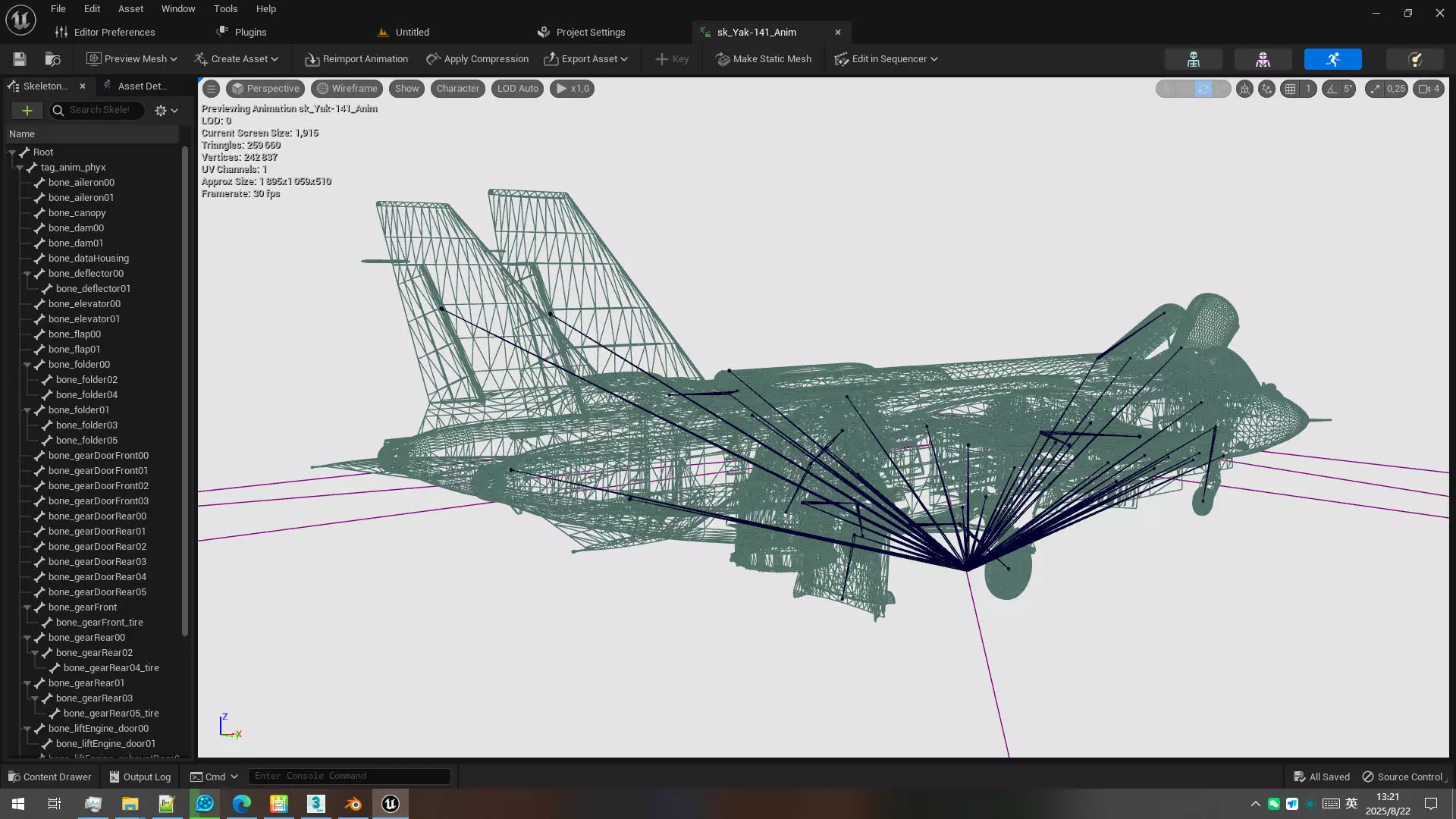1456x819 pixels.
Task: Open the viewport hamburger options menu
Action: 212,89
